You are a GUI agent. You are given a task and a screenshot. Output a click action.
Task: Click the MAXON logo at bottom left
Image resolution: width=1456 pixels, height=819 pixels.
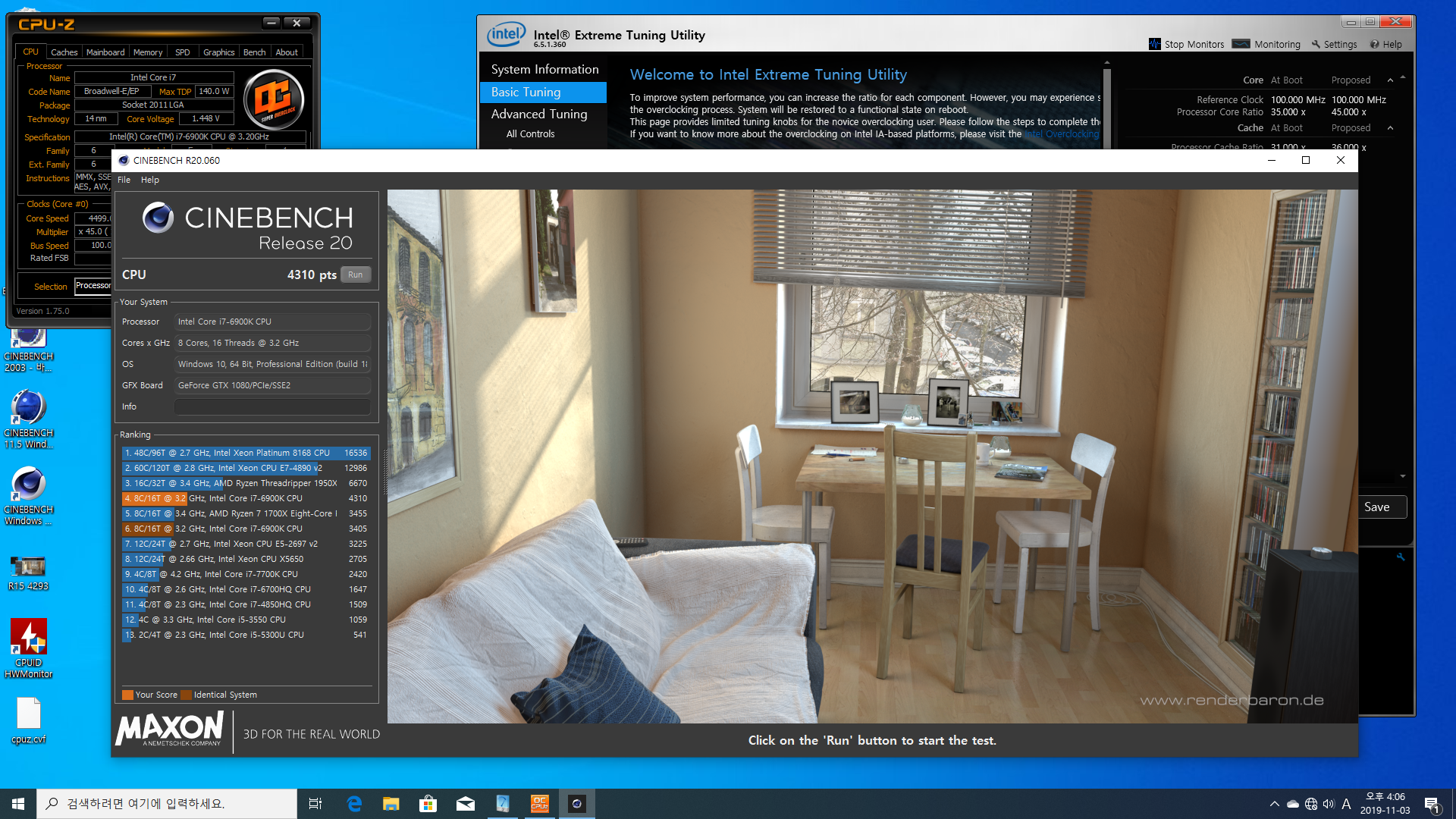pos(170,729)
